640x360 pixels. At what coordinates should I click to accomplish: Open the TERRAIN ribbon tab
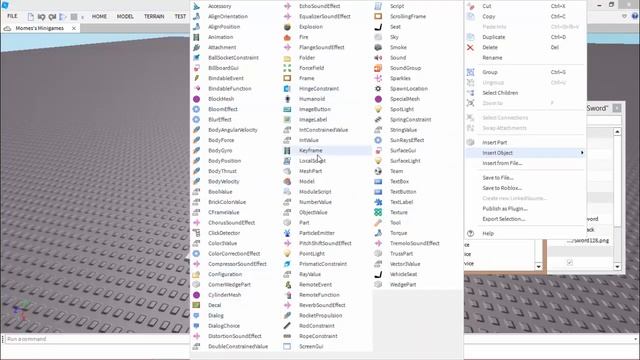[x=154, y=16]
